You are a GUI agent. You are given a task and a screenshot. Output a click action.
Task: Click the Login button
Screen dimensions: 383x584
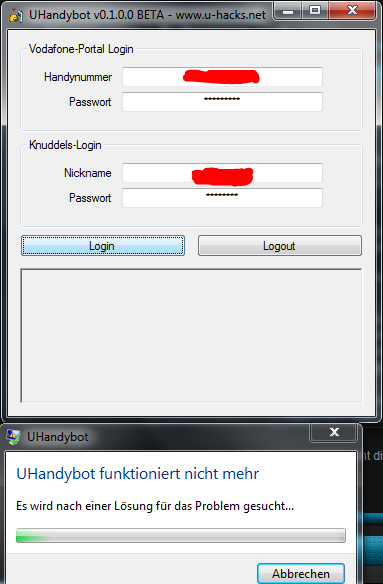[x=103, y=245]
